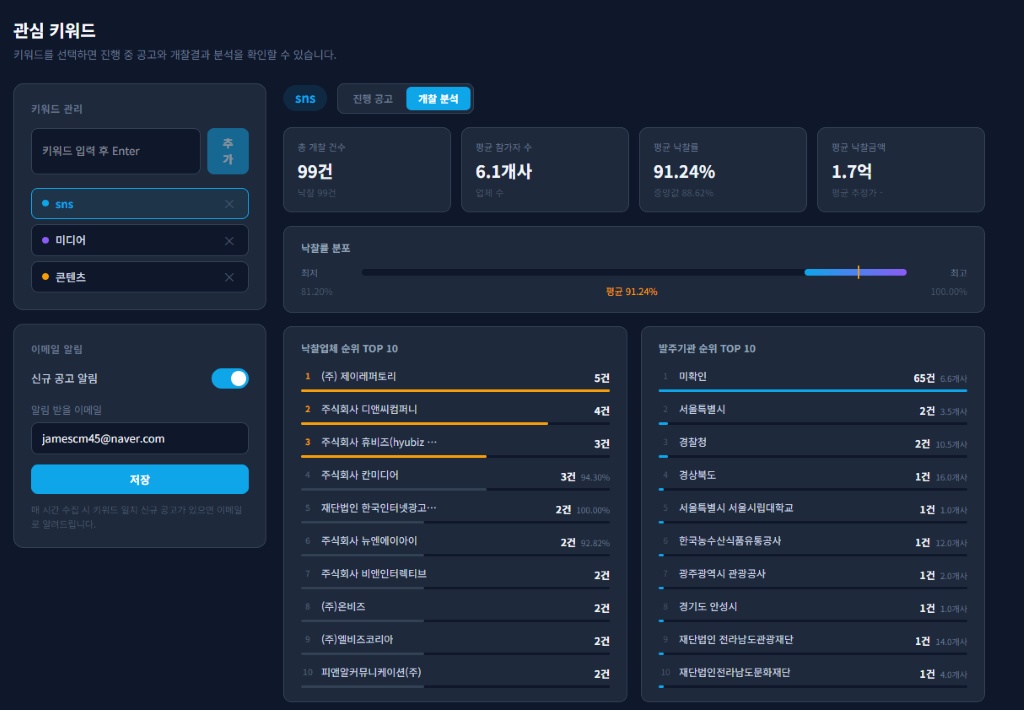The width and height of the screenshot is (1024, 710).
Task: Remove the 콘텐츠 keyword via X icon
Action: pyautogui.click(x=229, y=277)
